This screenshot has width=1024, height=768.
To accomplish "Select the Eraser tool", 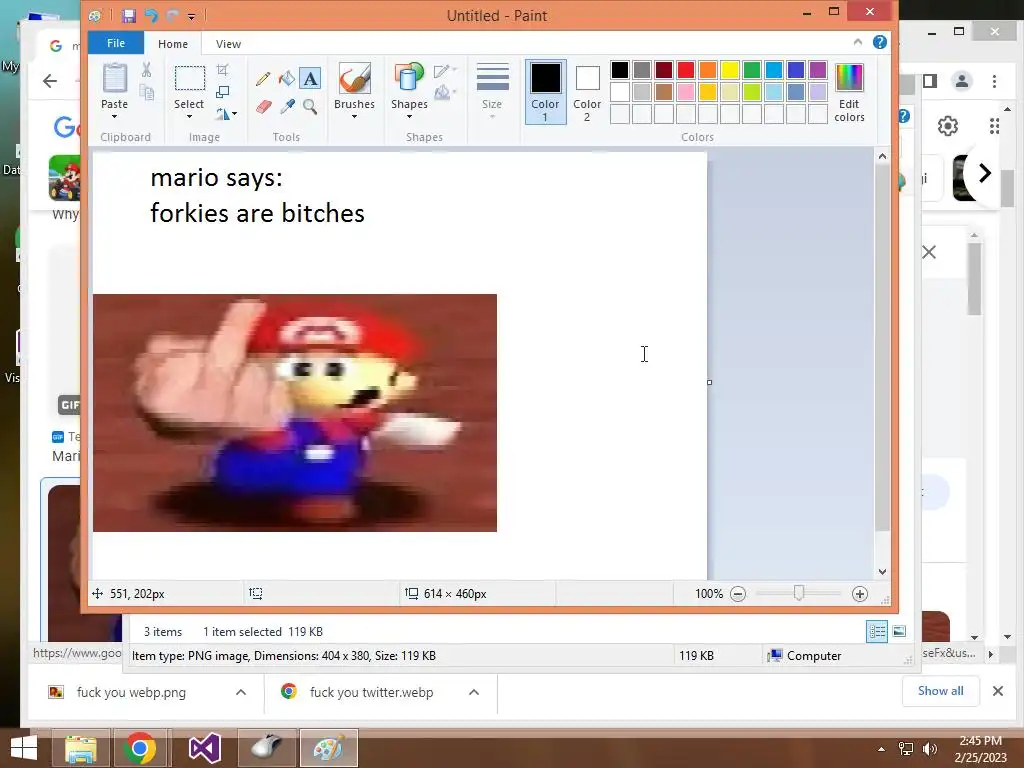I will (263, 106).
